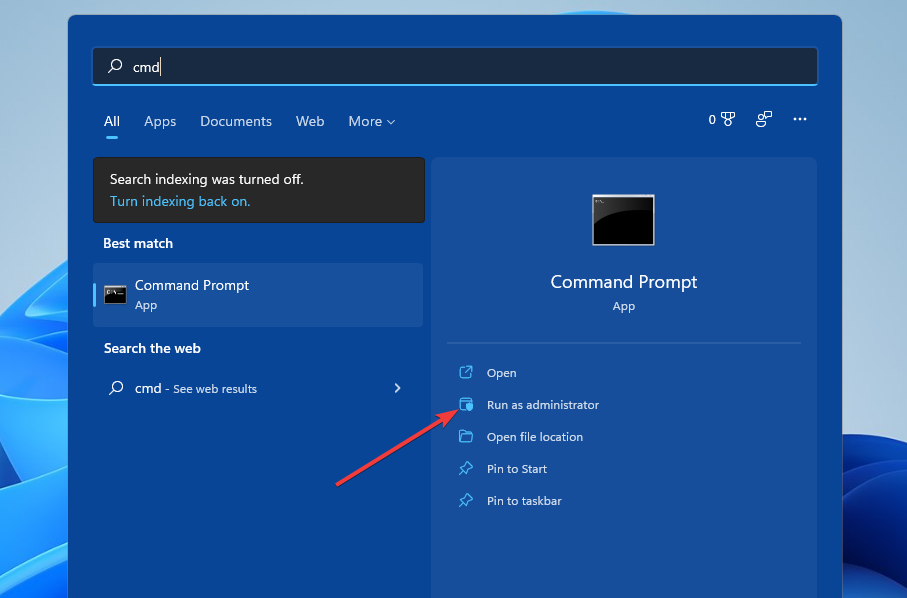Choose Open file location
The height and width of the screenshot is (598, 907).
coord(534,437)
